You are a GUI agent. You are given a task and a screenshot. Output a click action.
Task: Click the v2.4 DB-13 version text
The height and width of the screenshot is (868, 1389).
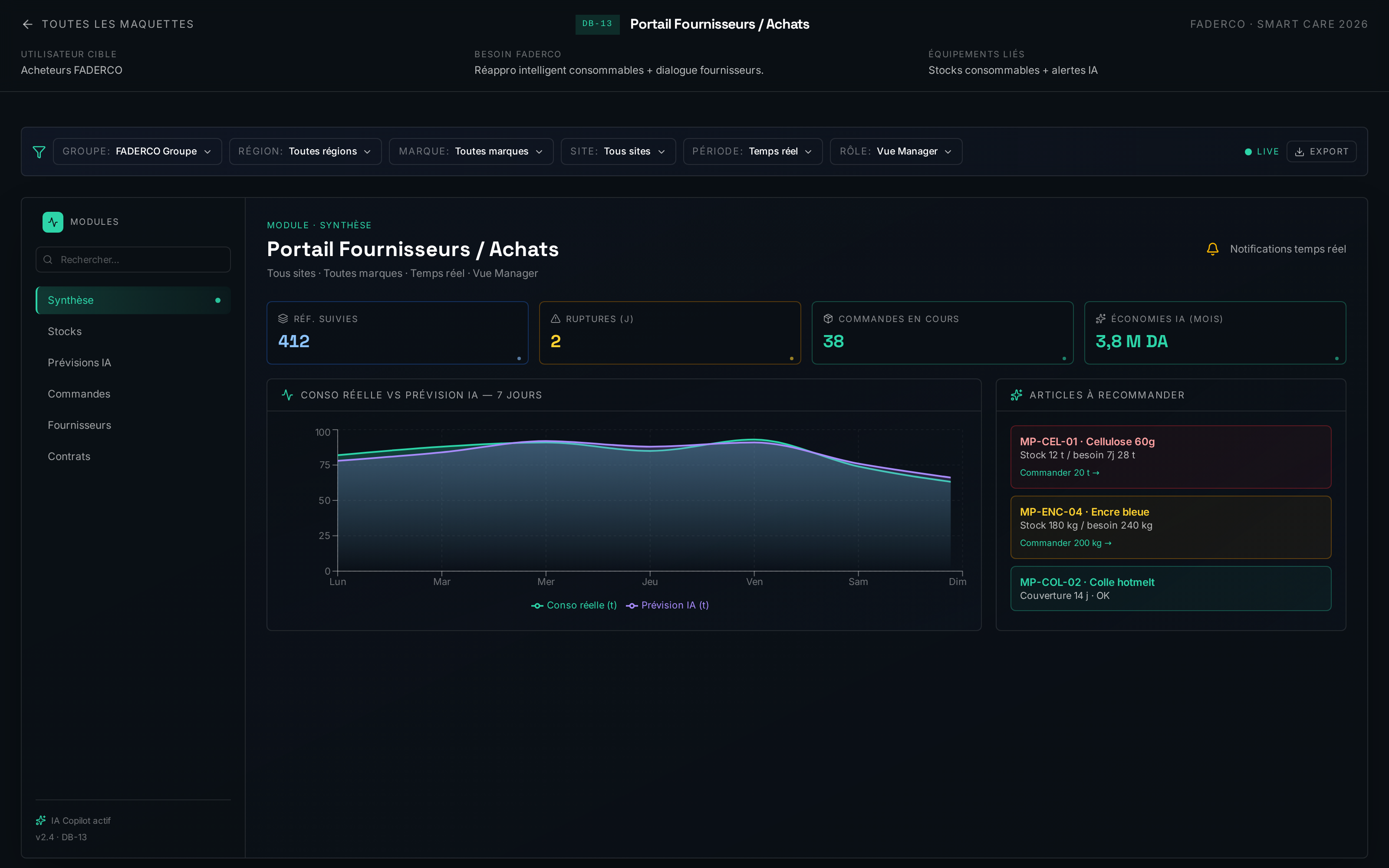coord(61,837)
